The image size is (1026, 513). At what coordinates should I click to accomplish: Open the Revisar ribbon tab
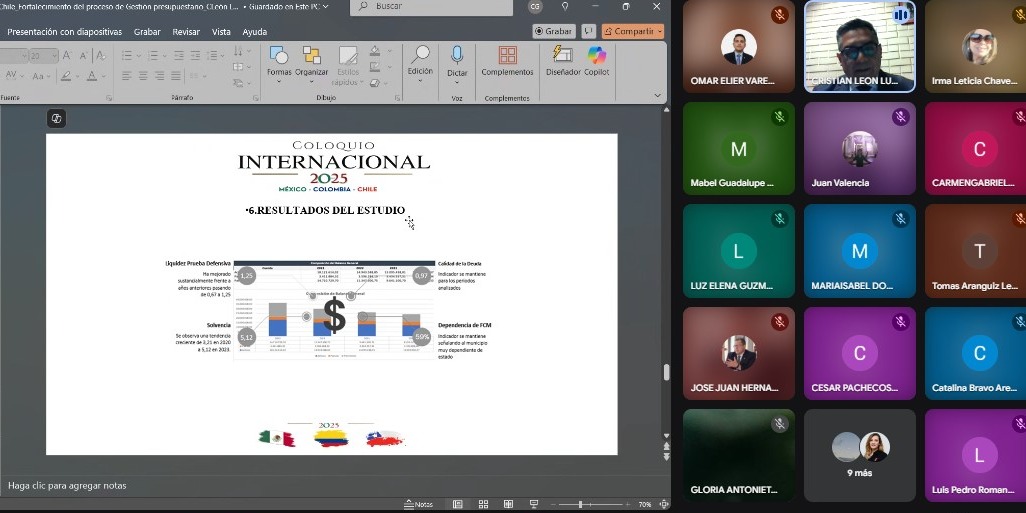(x=186, y=32)
